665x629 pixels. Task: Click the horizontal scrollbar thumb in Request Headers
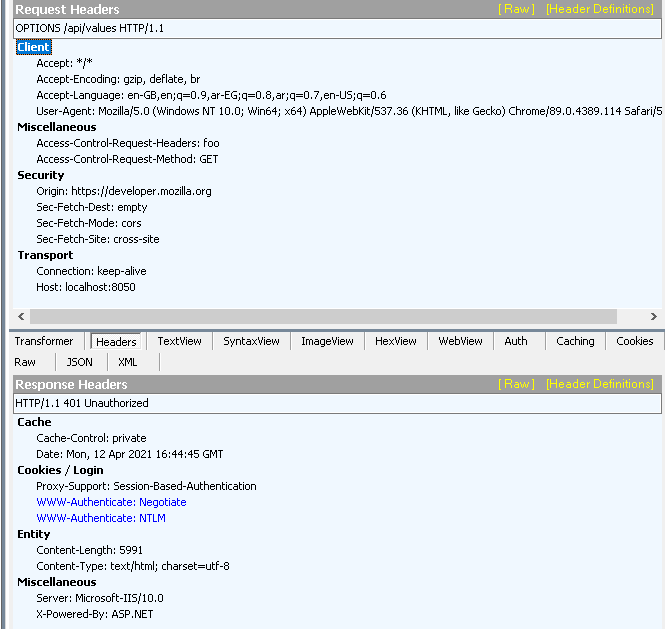tap(323, 316)
